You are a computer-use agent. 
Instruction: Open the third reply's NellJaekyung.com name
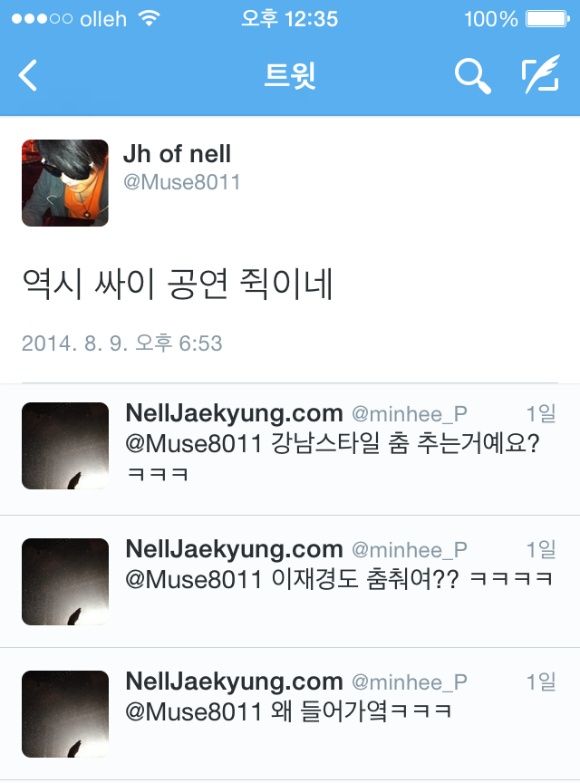(234, 681)
